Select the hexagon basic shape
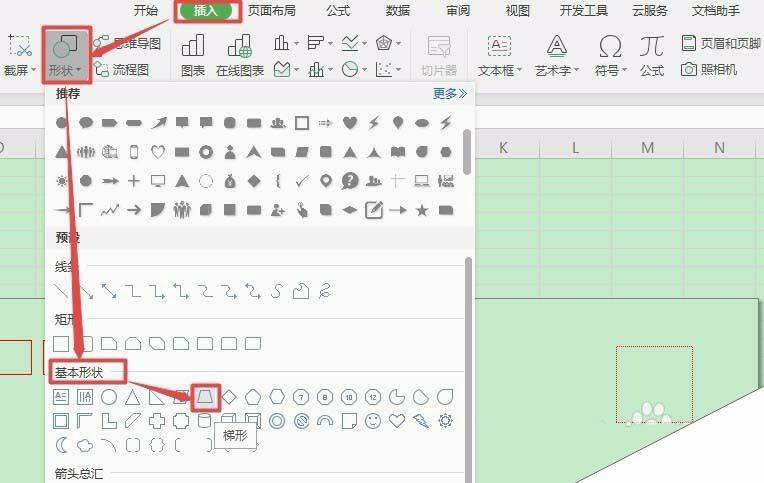 pos(277,397)
